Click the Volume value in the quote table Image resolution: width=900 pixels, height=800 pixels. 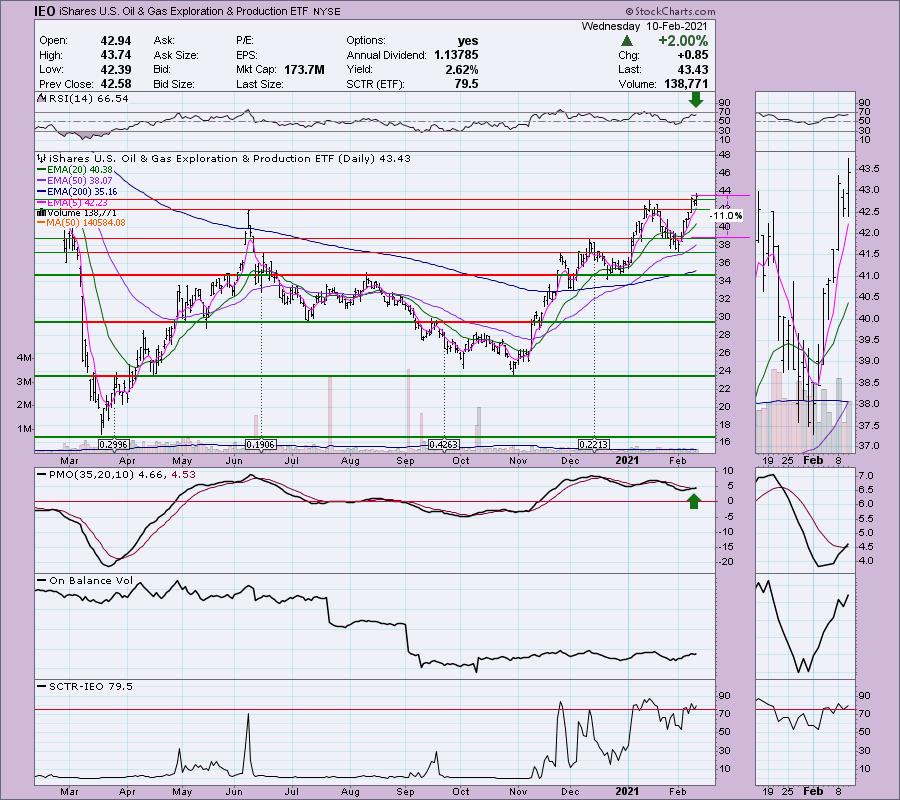click(685, 84)
